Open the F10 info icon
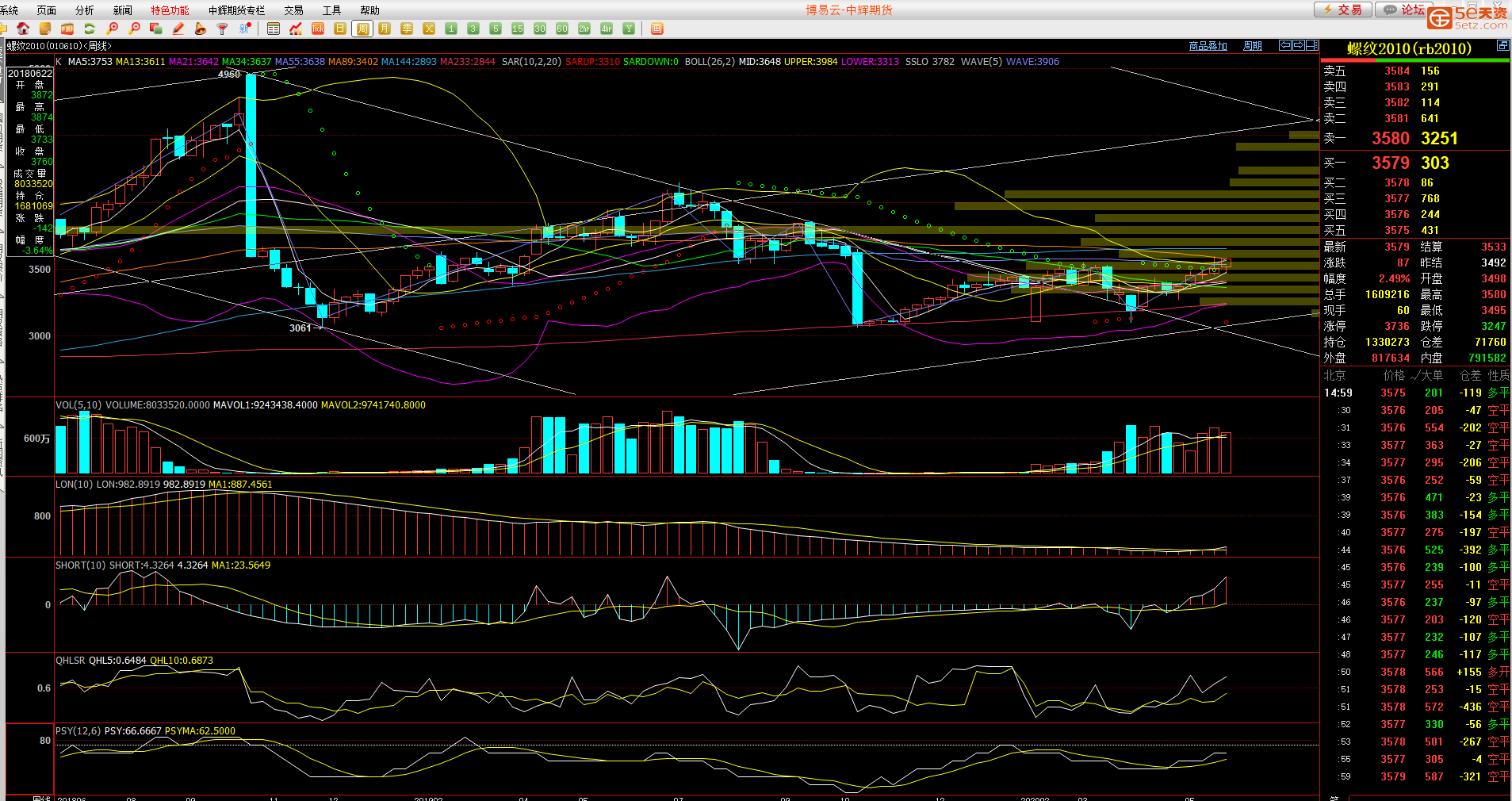 coord(67,29)
